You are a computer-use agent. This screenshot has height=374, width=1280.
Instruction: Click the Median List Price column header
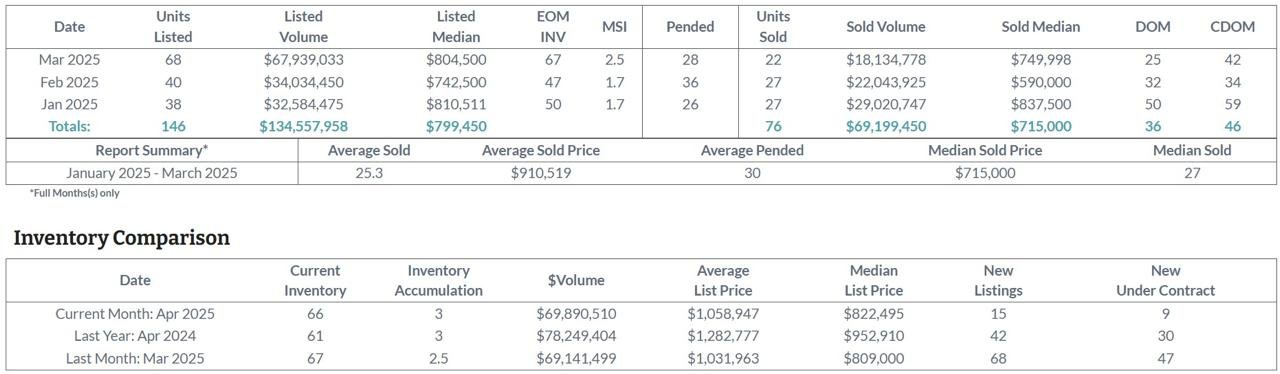point(874,281)
